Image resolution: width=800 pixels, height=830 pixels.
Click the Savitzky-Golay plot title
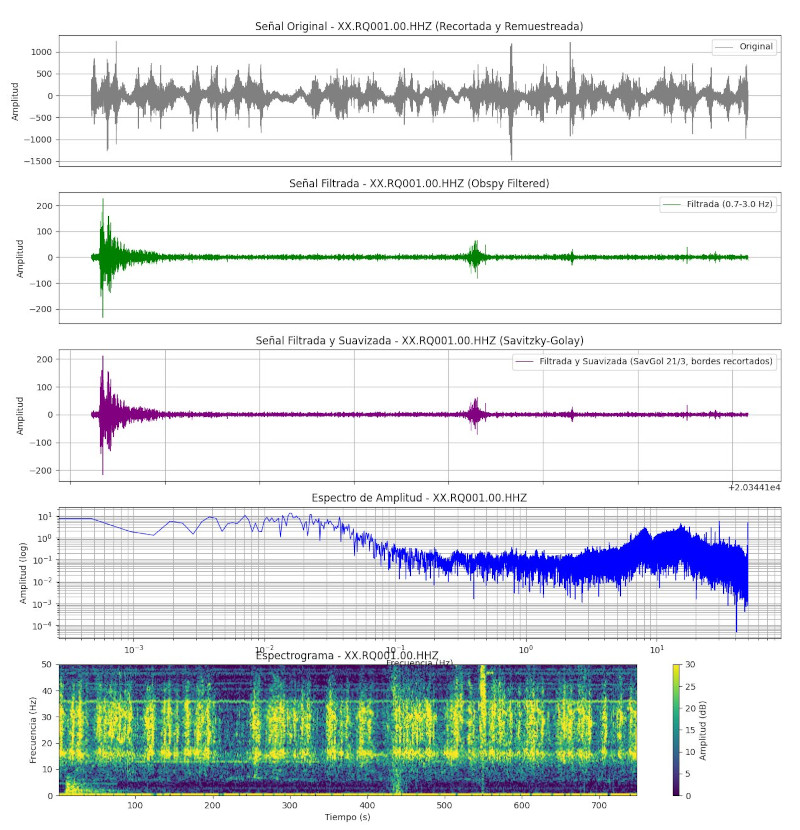420,341
